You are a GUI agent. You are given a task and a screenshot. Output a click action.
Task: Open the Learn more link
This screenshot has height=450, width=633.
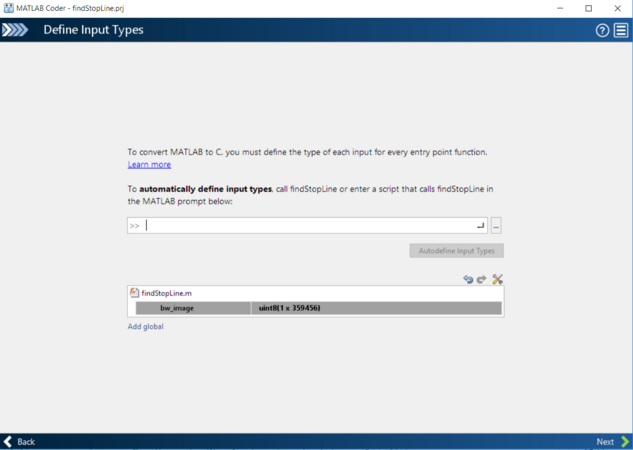(x=149, y=165)
